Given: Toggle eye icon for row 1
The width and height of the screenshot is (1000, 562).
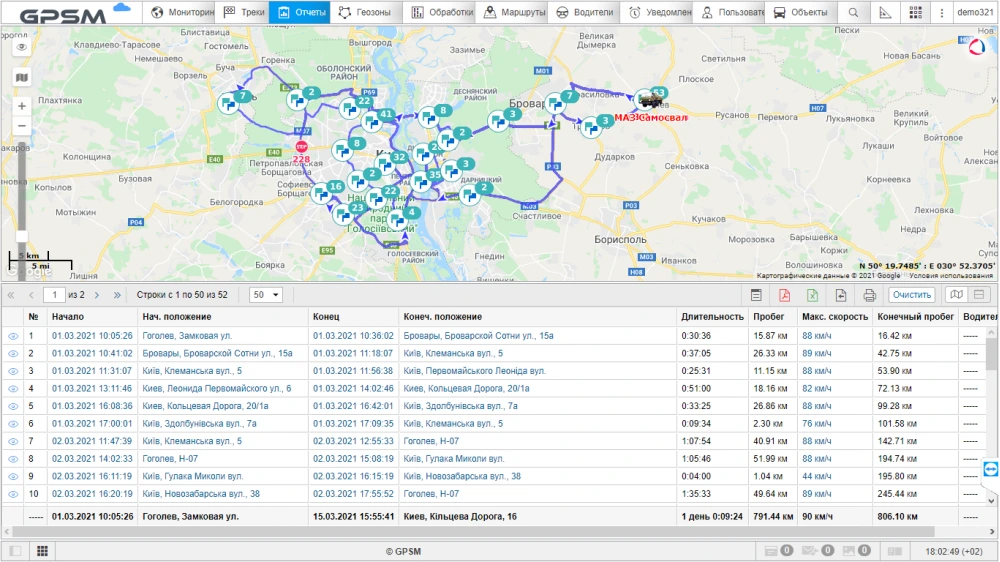Looking at the screenshot, I should click(x=14, y=337).
